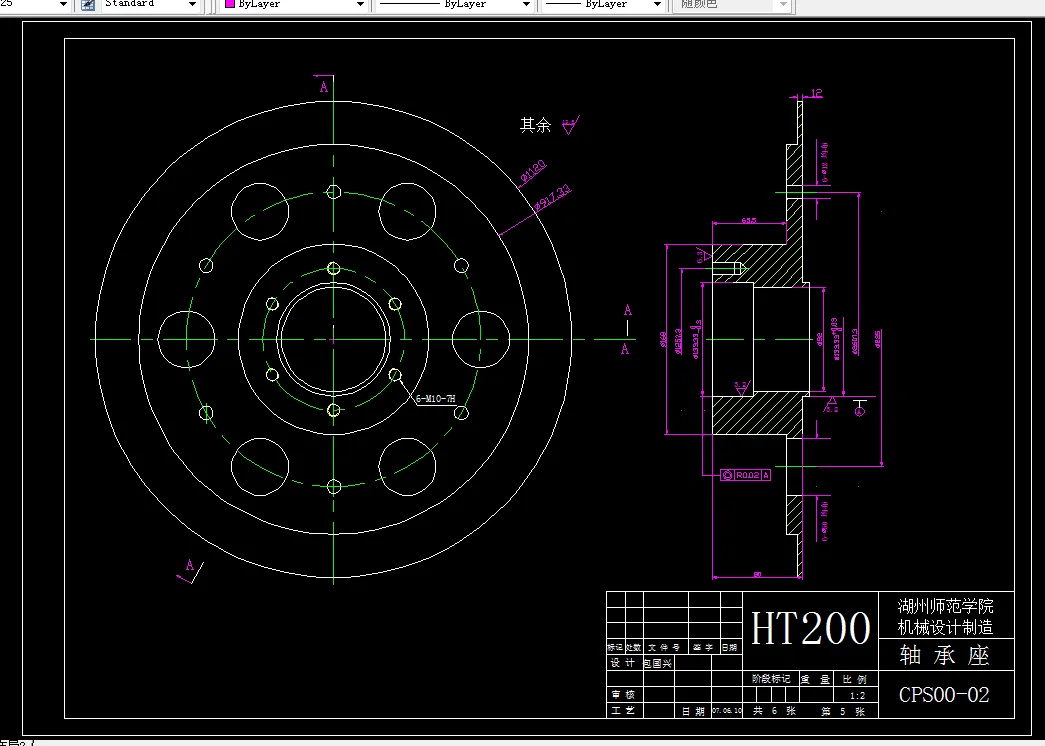Viewport: 1045px width, 746px height.
Task: Select the R0.02 A tolerance frame
Action: [746, 475]
